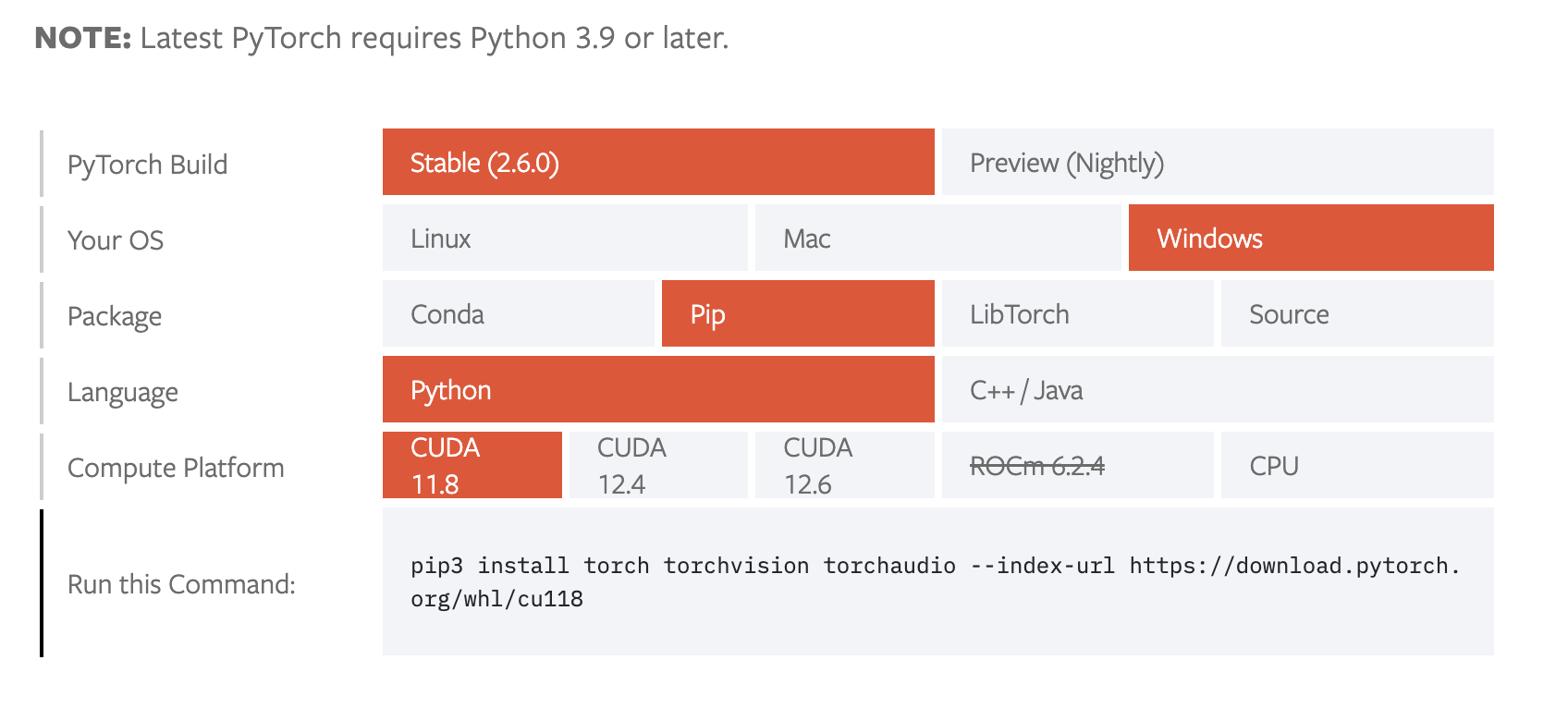Choose the Conda package option
This screenshot has width=1568, height=721.
tap(518, 314)
